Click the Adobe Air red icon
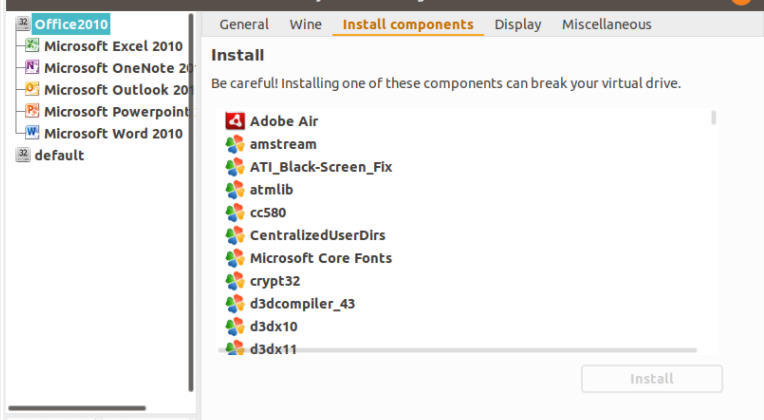The width and height of the screenshot is (764, 420). [235, 121]
